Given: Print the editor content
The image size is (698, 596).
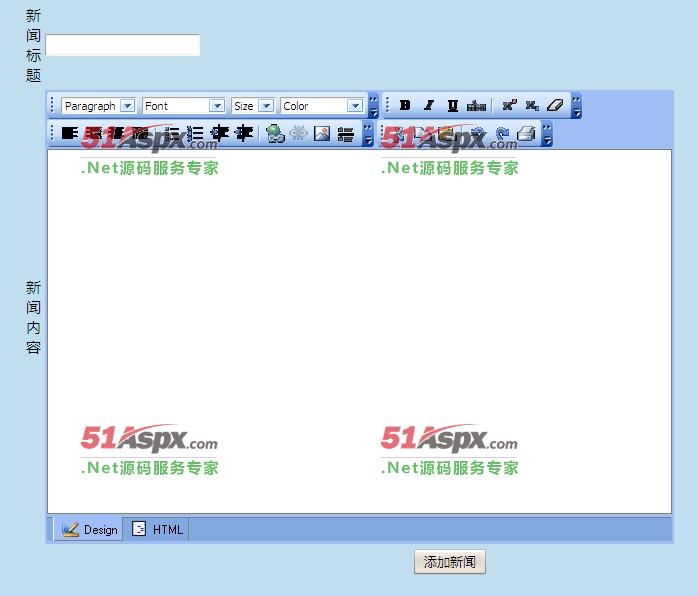Looking at the screenshot, I should (526, 133).
